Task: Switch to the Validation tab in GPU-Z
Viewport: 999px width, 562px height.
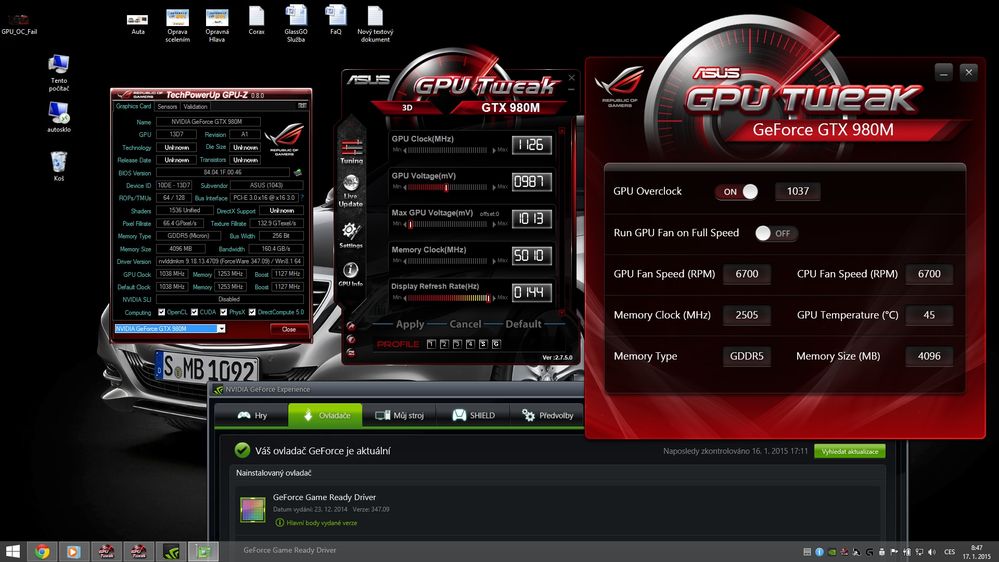Action: (x=195, y=106)
